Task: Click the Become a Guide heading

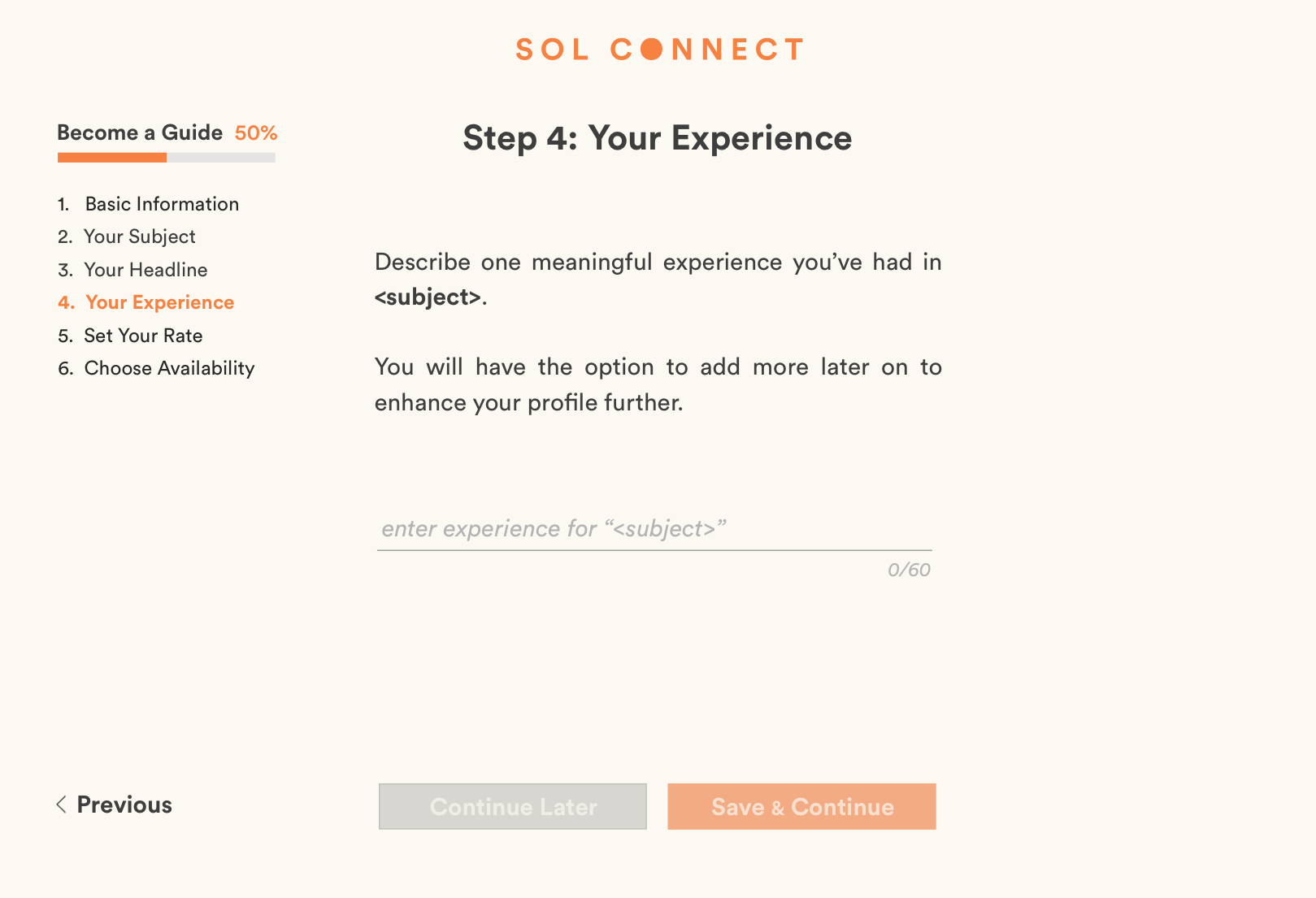Action: coord(140,132)
